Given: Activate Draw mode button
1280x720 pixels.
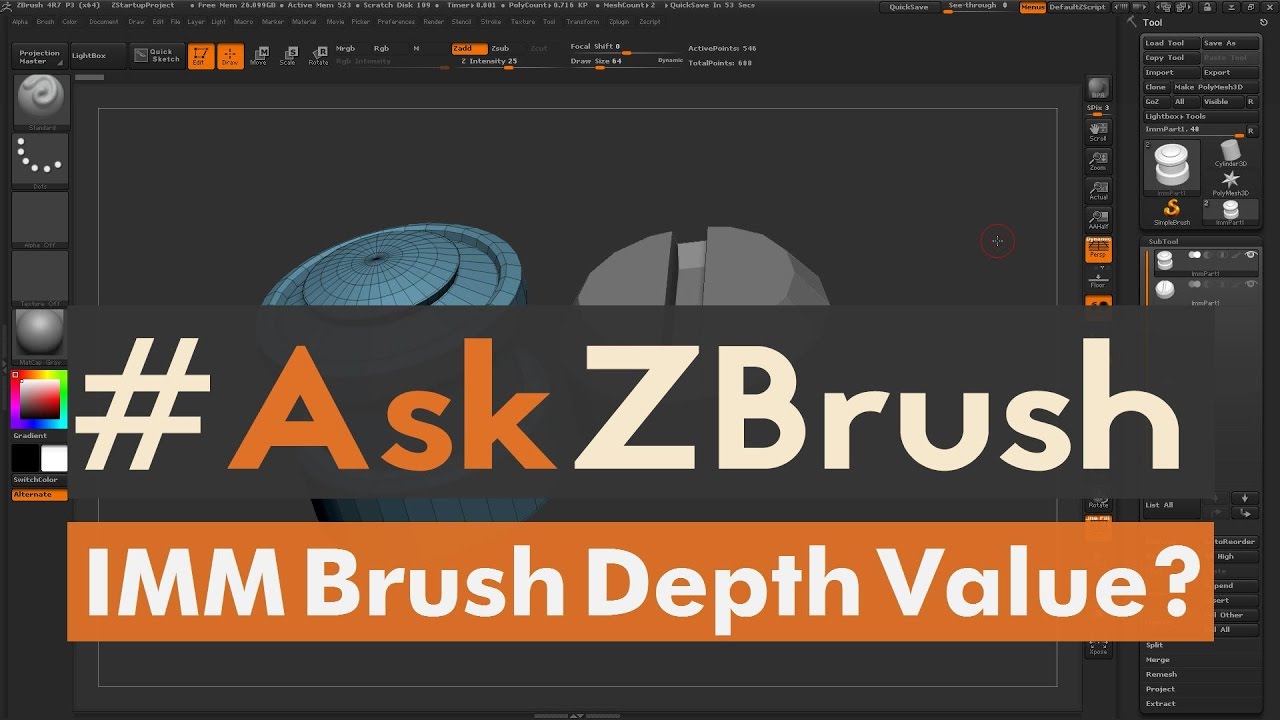Looking at the screenshot, I should pos(230,56).
